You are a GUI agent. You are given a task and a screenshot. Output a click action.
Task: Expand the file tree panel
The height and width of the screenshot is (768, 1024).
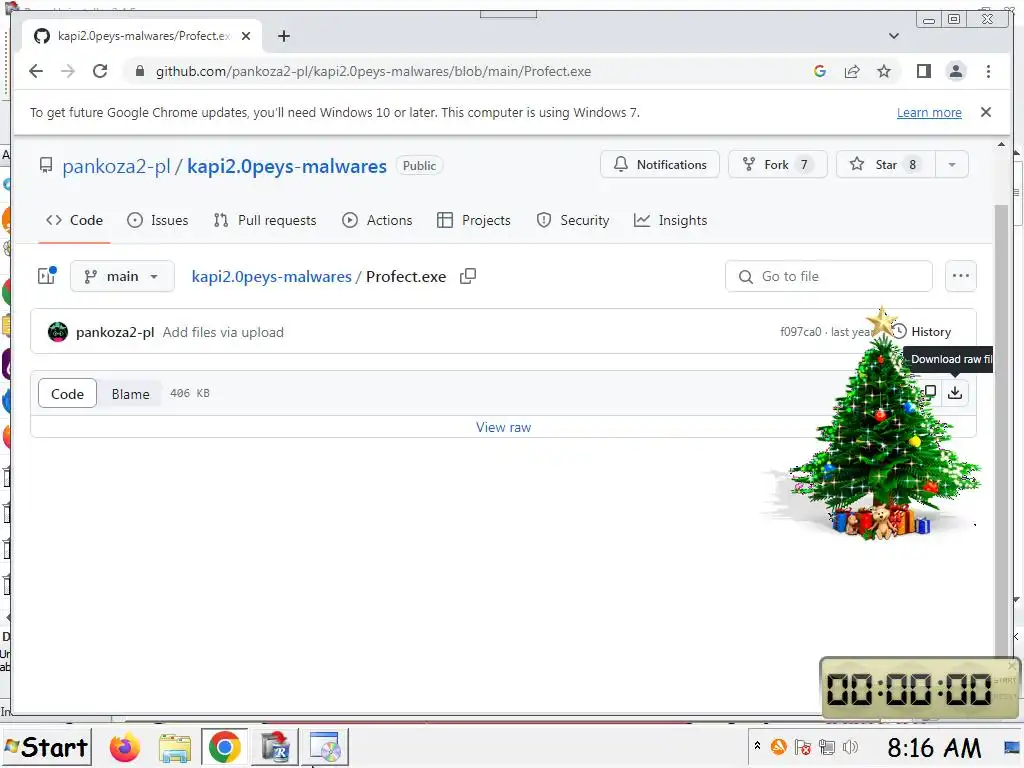click(x=47, y=276)
